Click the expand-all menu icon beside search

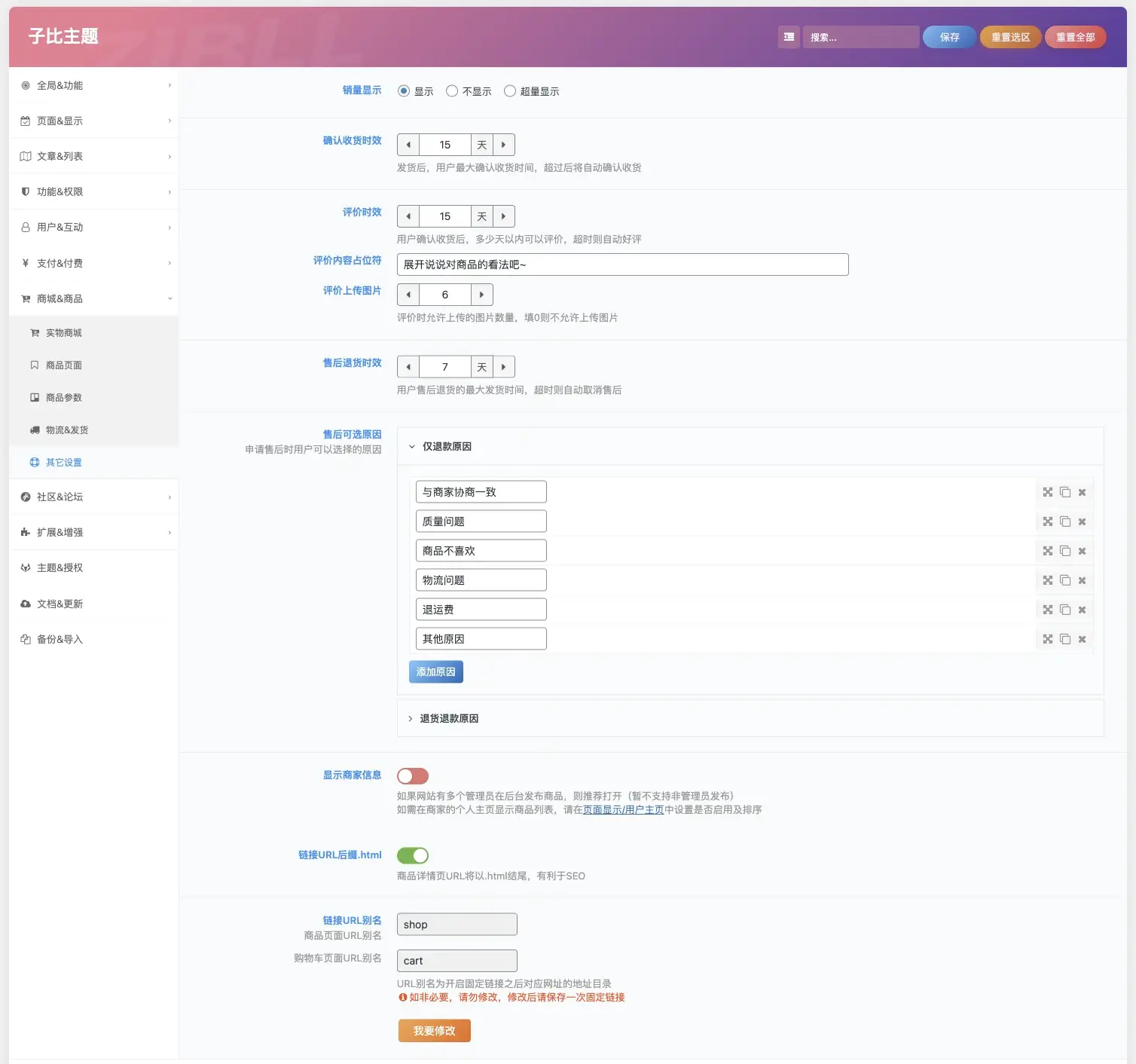pos(789,37)
